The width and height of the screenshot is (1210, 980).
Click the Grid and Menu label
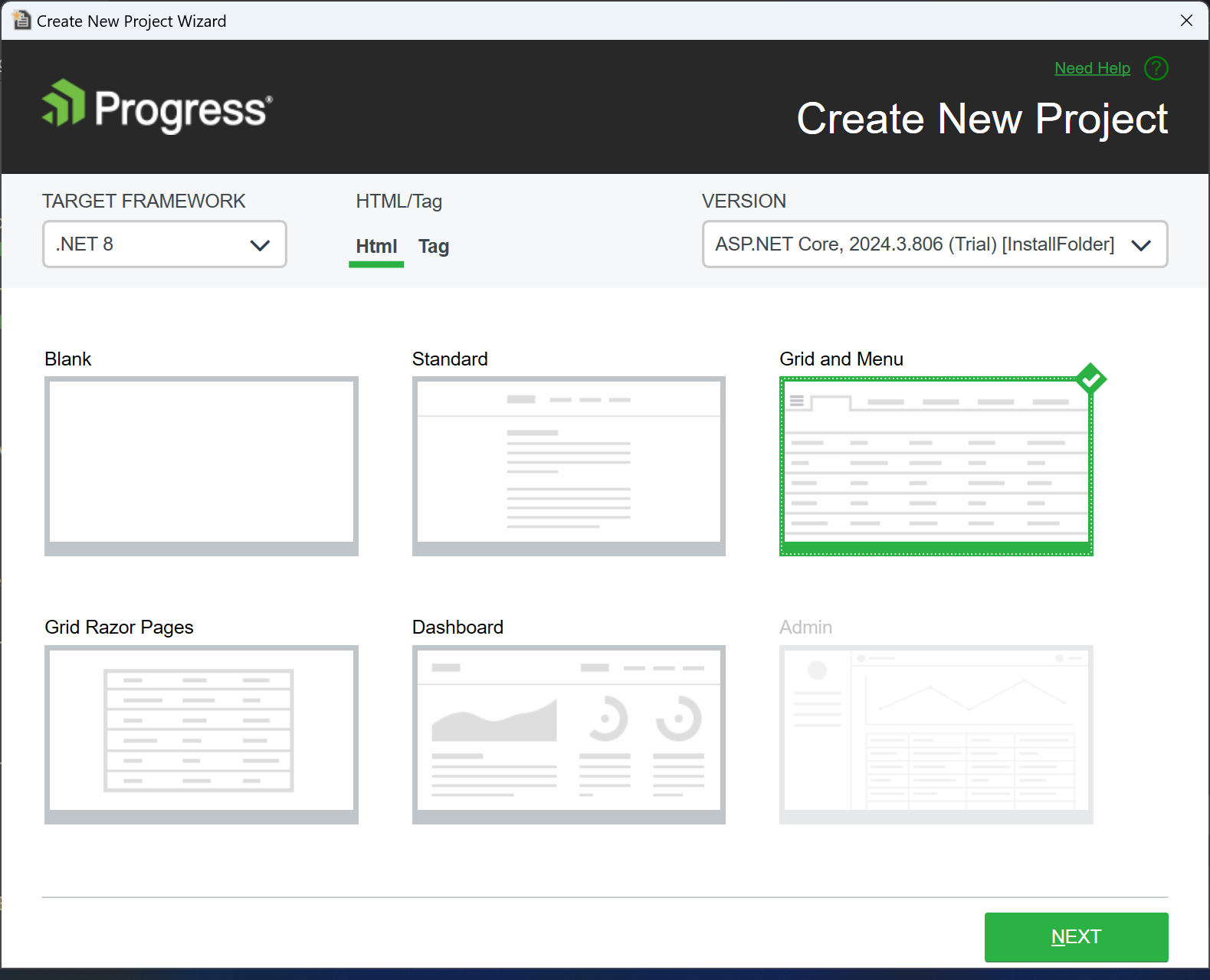[x=841, y=359]
